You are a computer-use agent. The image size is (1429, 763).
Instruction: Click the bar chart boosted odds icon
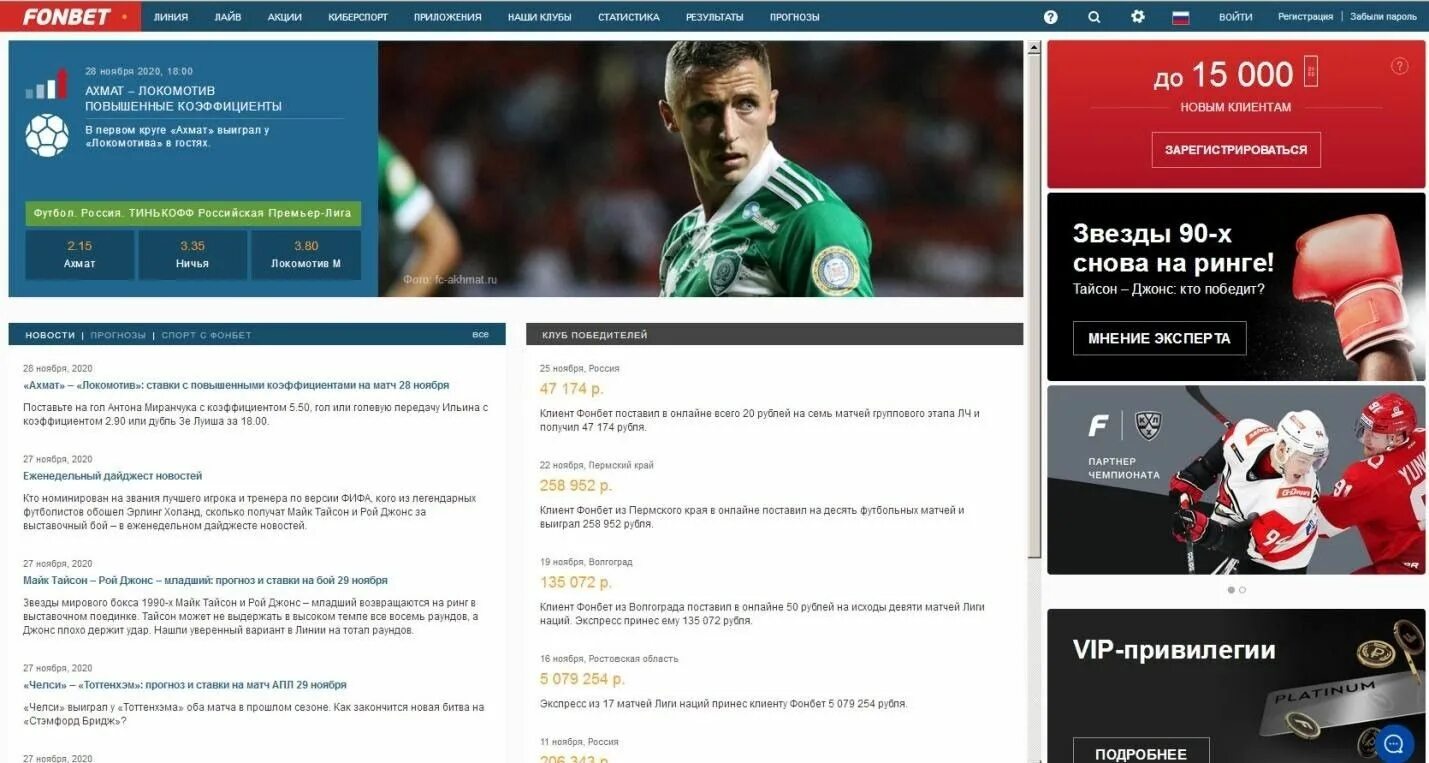click(x=47, y=84)
